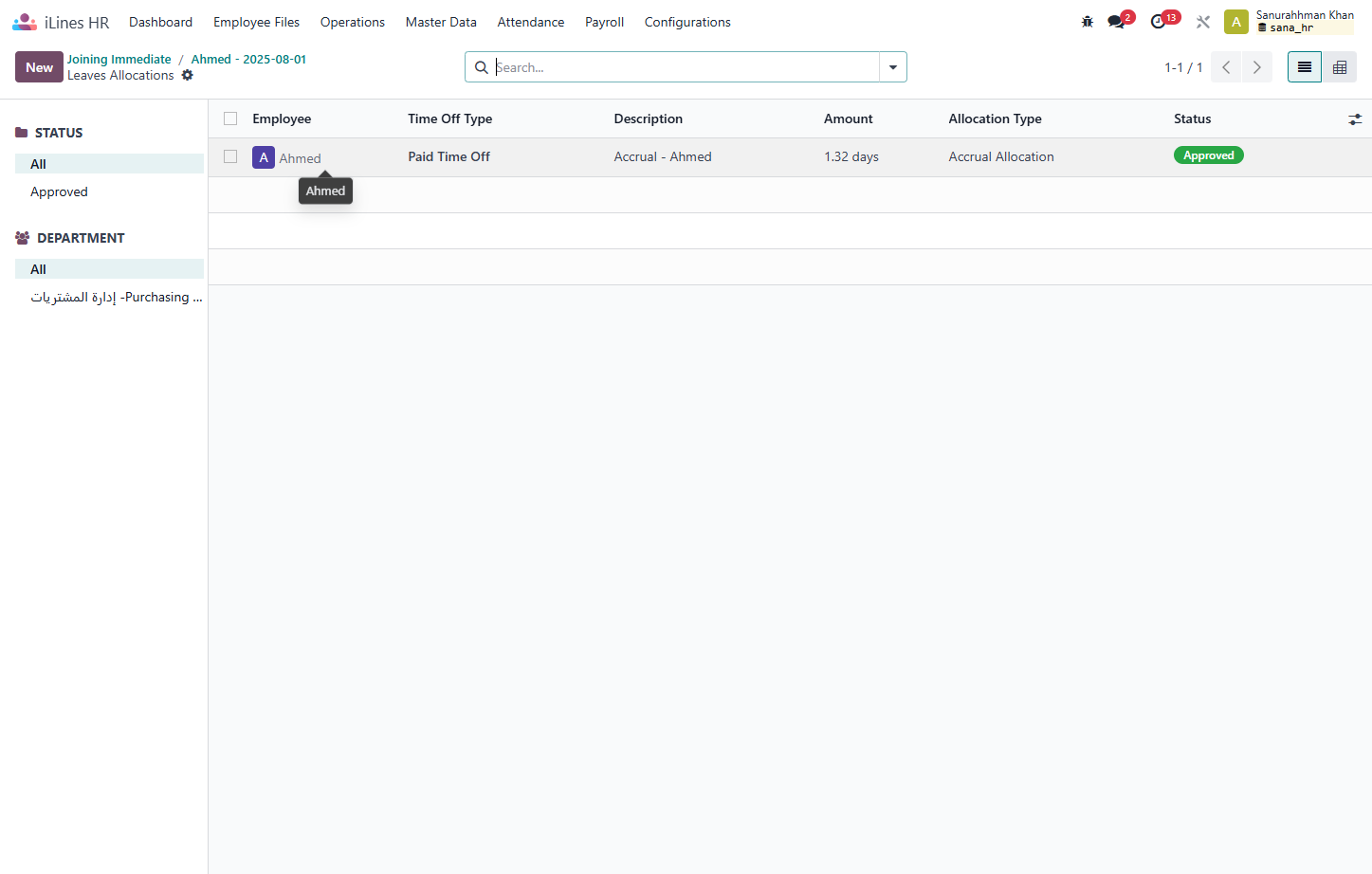
Task: Open optional columns settings icon
Action: [x=1355, y=118]
